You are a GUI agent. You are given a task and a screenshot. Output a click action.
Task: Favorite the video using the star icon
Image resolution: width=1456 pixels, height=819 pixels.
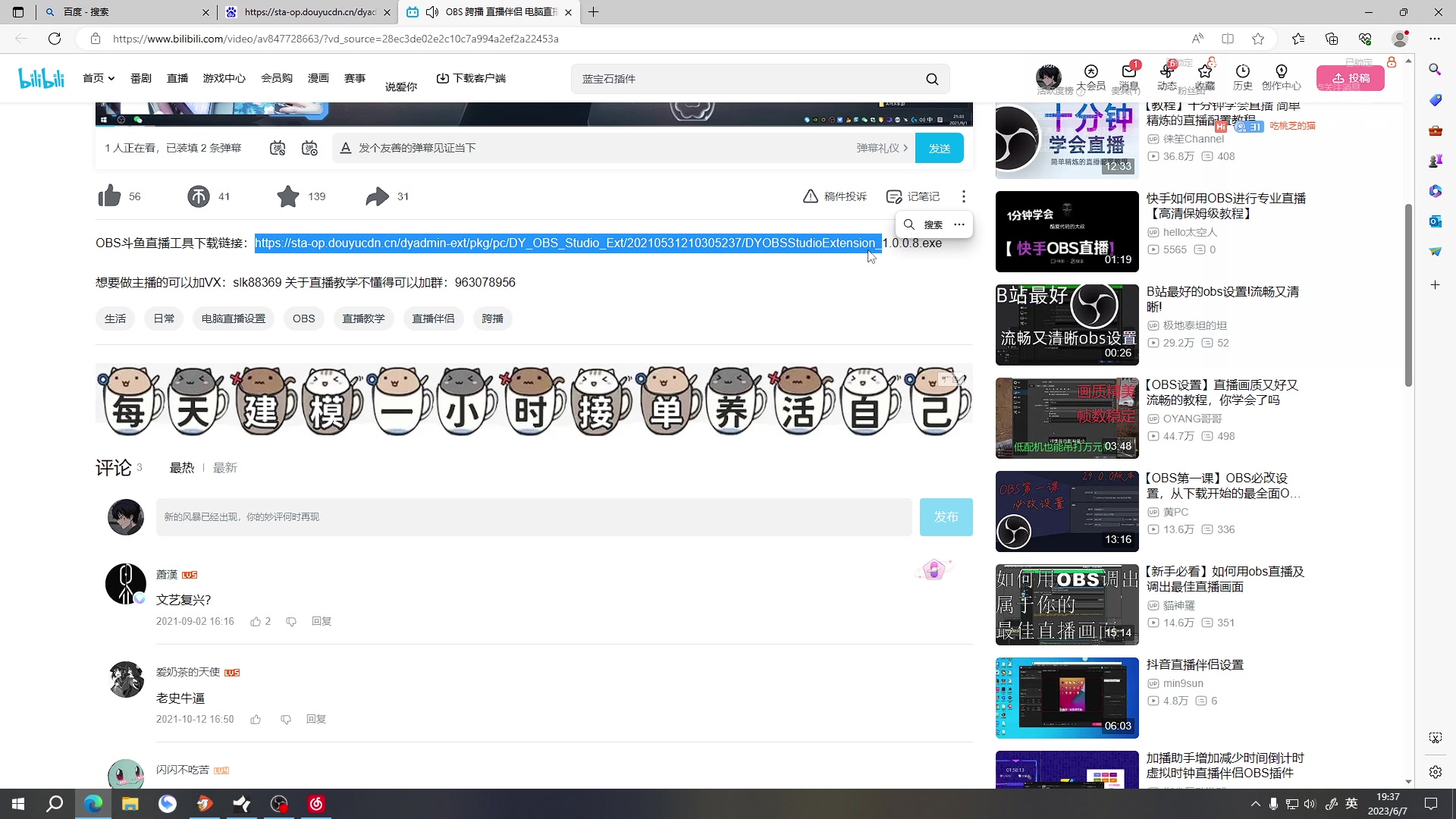click(287, 196)
